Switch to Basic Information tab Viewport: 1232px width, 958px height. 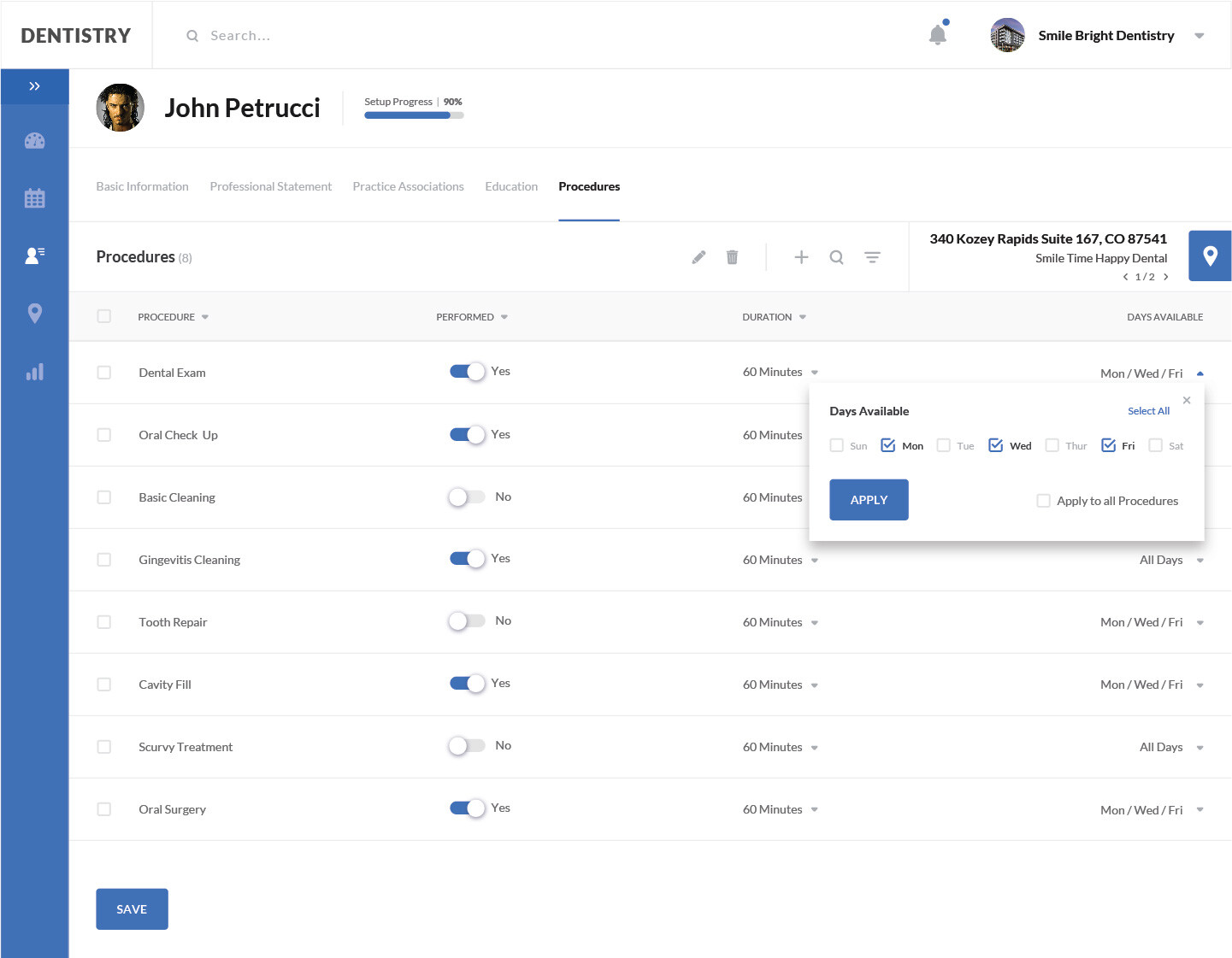coord(142,186)
